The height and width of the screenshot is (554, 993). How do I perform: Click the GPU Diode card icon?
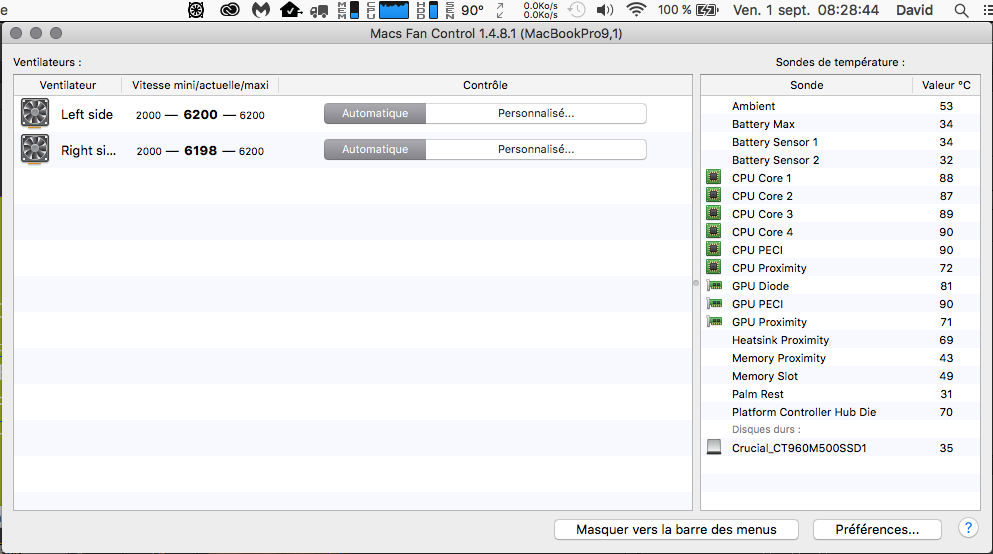pos(714,286)
